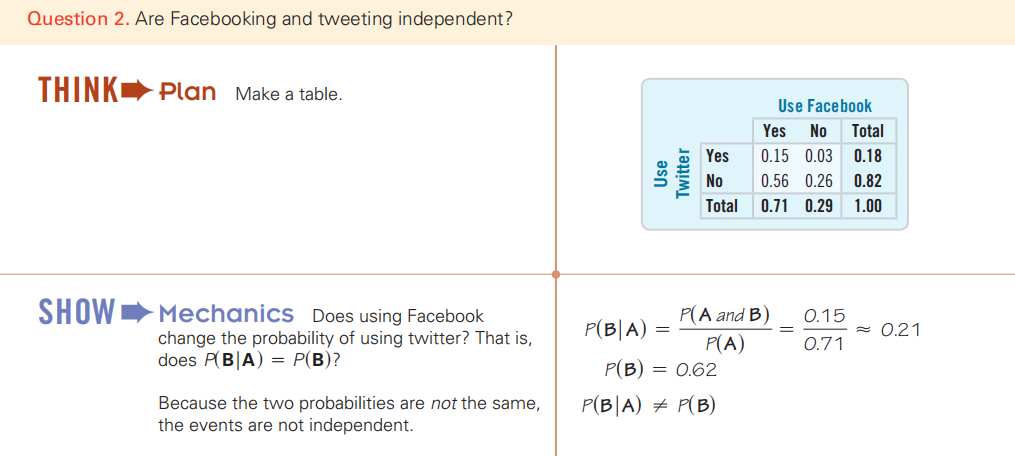Click the 'P(B) = 0.62' equation
The height and width of the screenshot is (456, 1015).
[660, 370]
